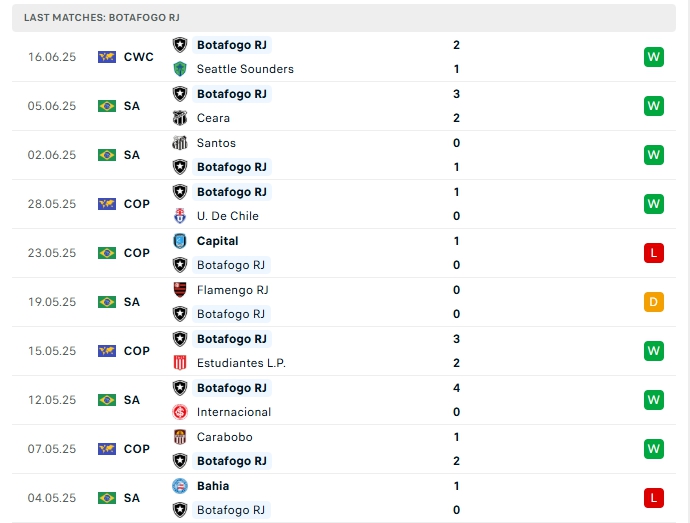This screenshot has width=690, height=523.
Task: Click the Internacional club crest icon
Action: 180,412
